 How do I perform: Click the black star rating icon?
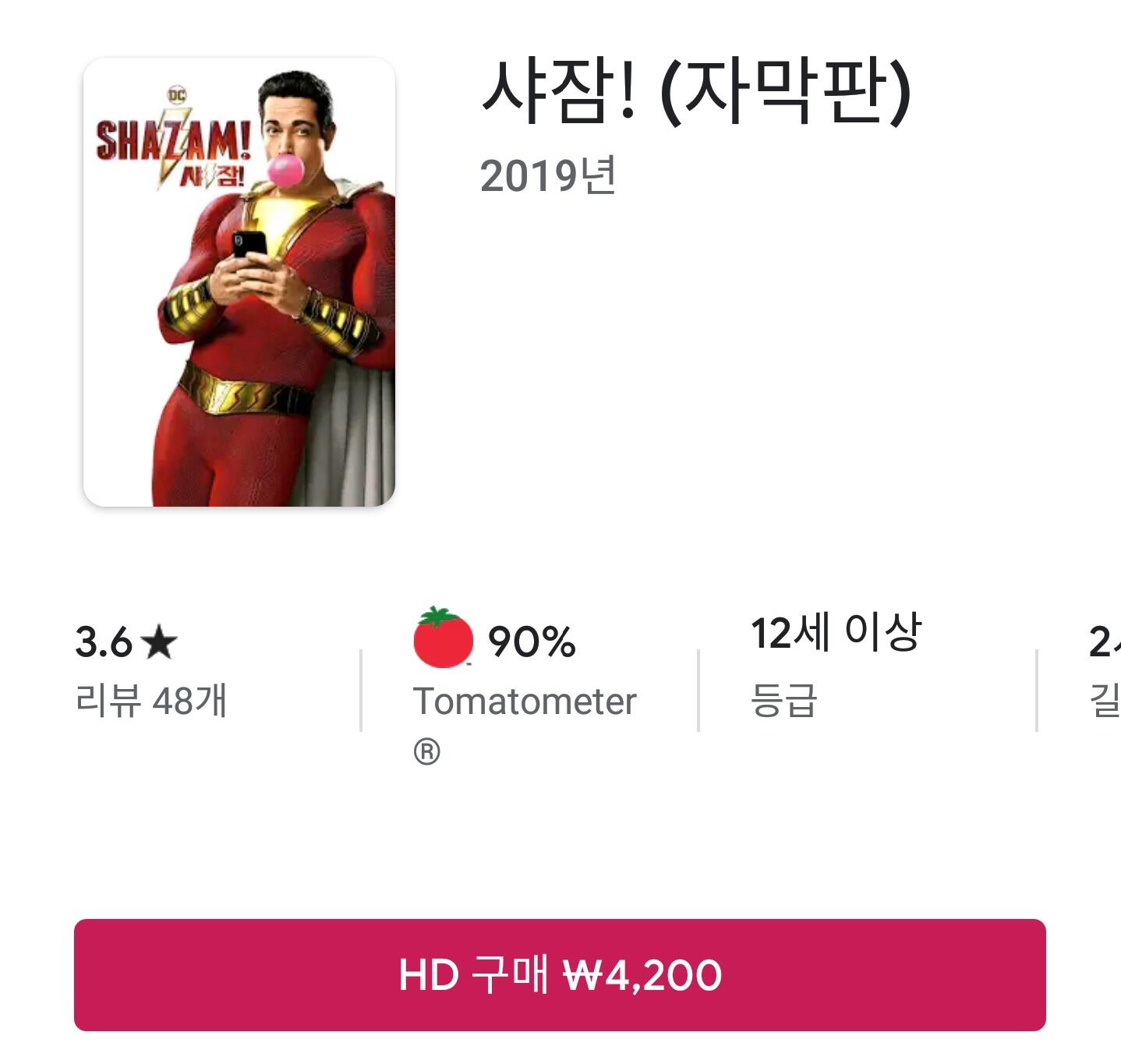pos(161,642)
